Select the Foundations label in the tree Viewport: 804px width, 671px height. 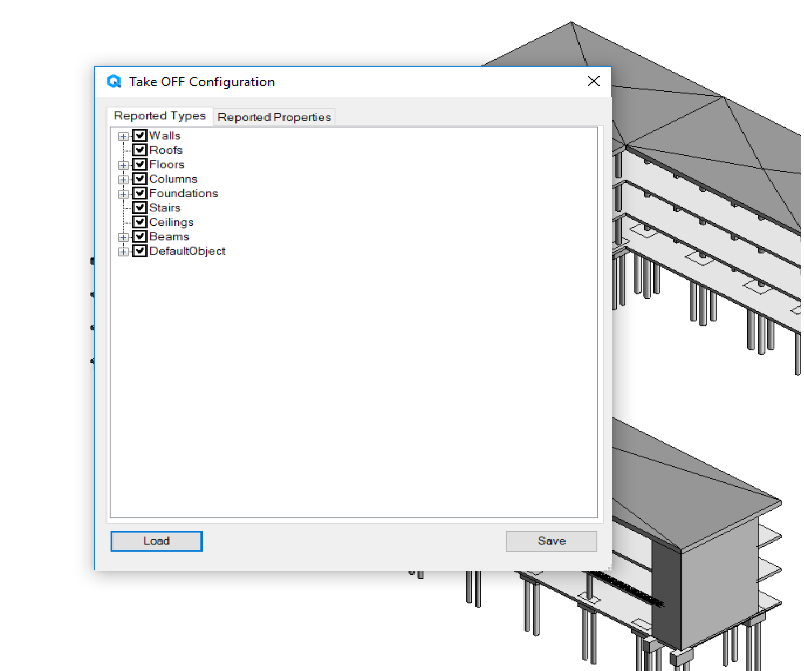pyautogui.click(x=183, y=194)
